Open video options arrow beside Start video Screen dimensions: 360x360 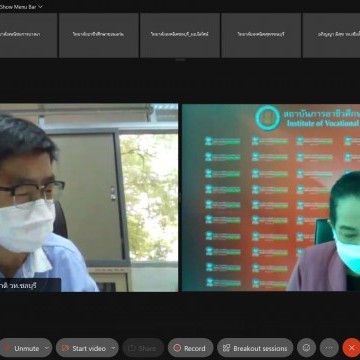coord(114,348)
